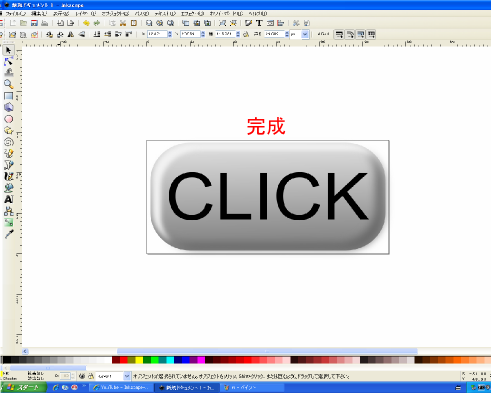The image size is (491, 393).
Task: Select the Node edit tool
Action: point(9,62)
